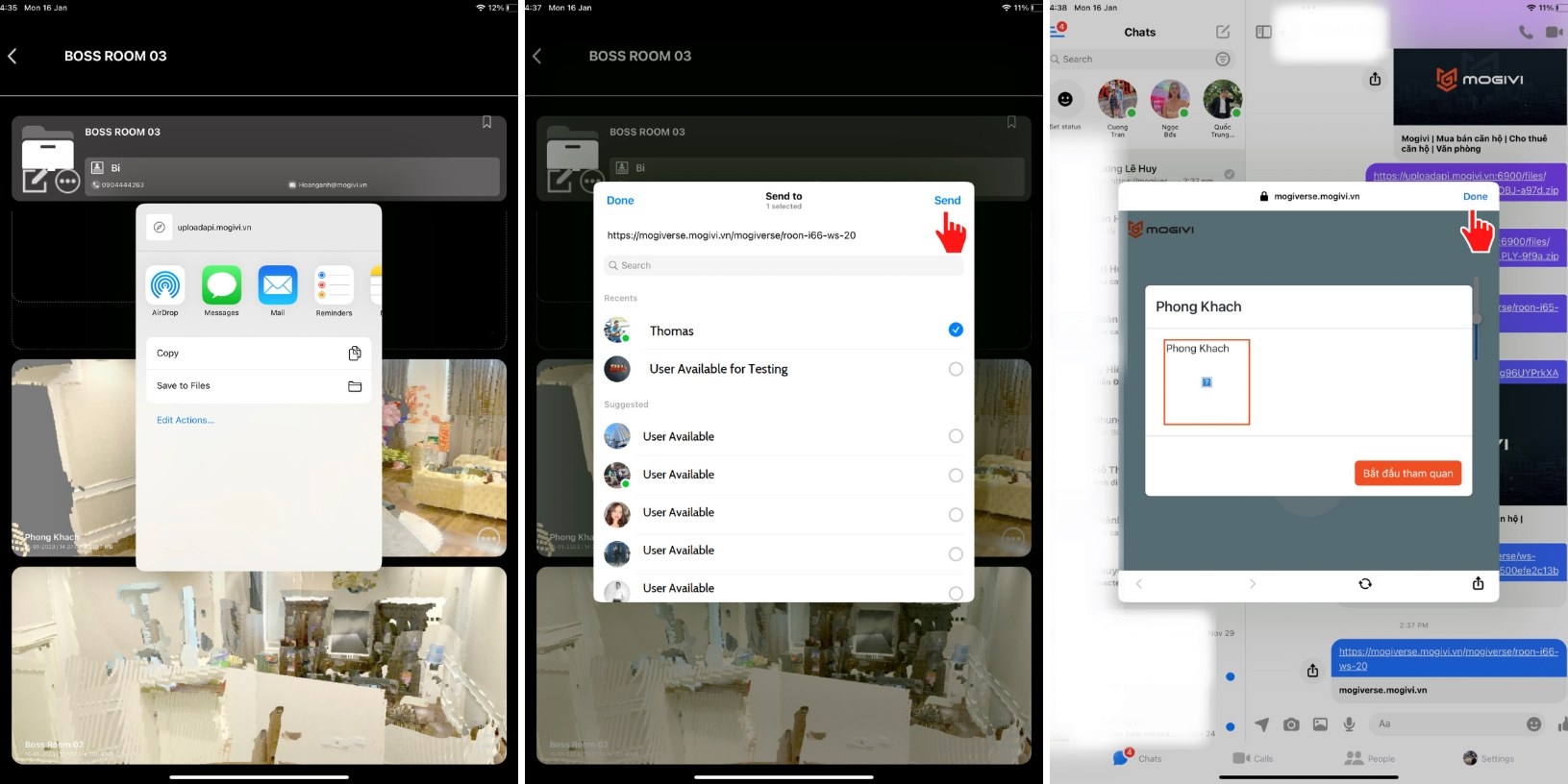Image resolution: width=1568 pixels, height=784 pixels.
Task: Tap Done in mogiverse.mogivi.vn web view
Action: click(x=1476, y=196)
